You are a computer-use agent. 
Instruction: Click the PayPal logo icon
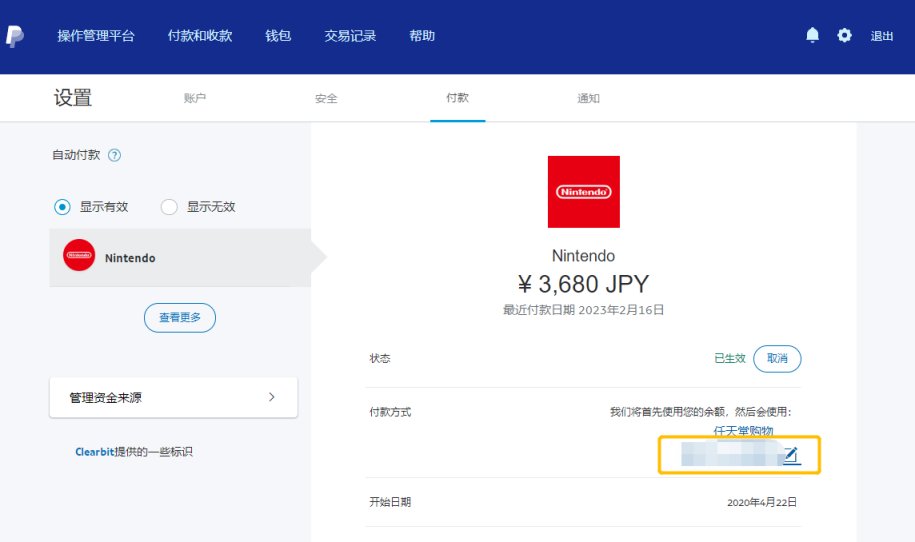[x=15, y=36]
